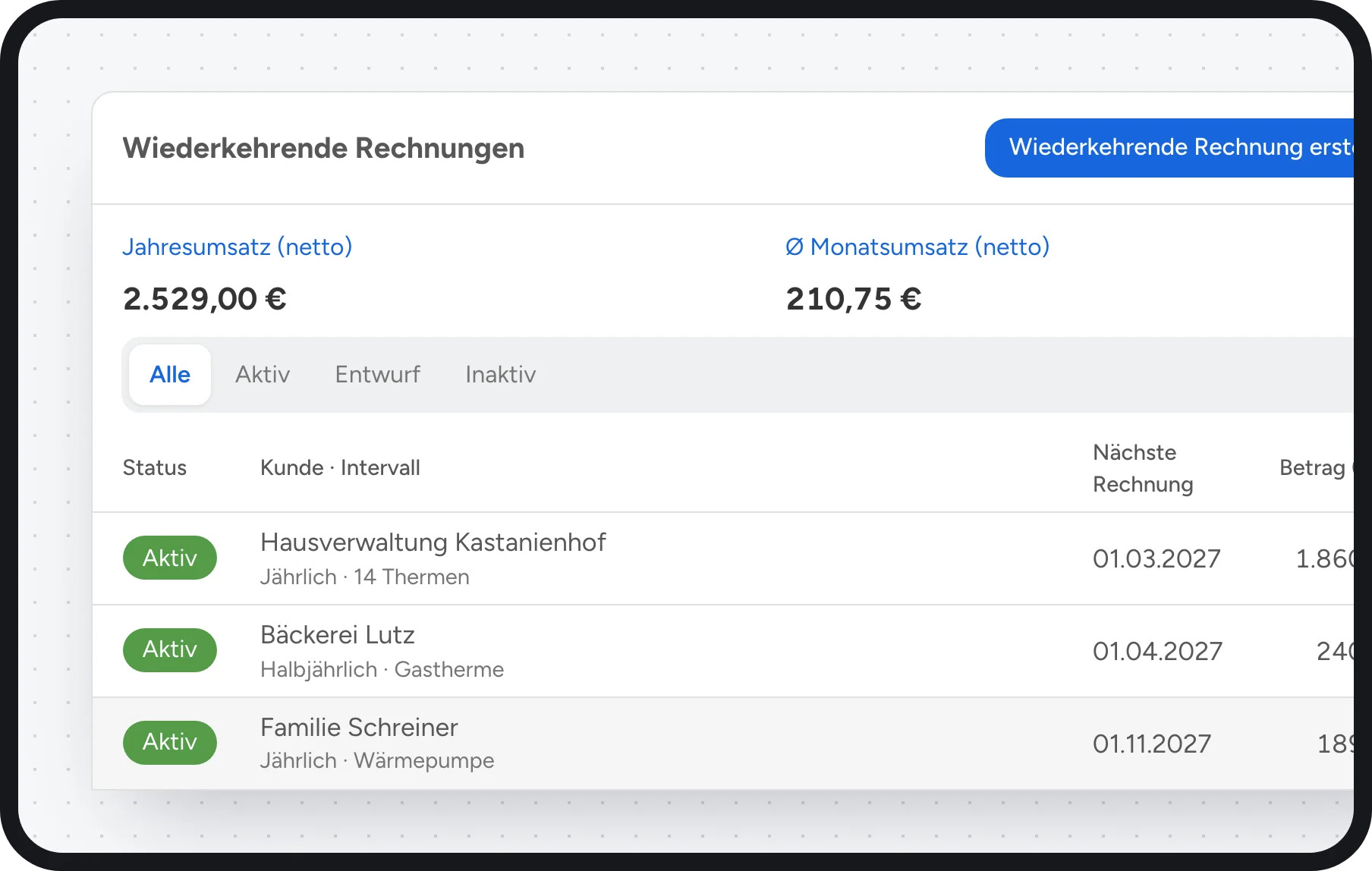Click the date 01.04.2027
The image size is (1372, 871).
click(x=1158, y=652)
